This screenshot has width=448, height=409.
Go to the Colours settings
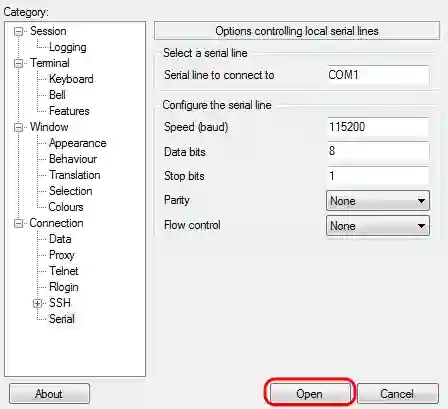pyautogui.click(x=66, y=207)
